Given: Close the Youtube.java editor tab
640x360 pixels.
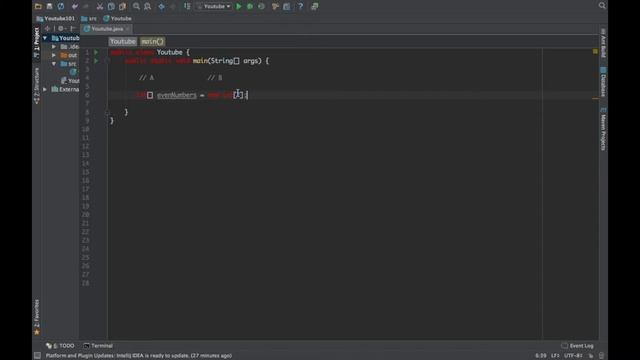Looking at the screenshot, I should point(128,29).
